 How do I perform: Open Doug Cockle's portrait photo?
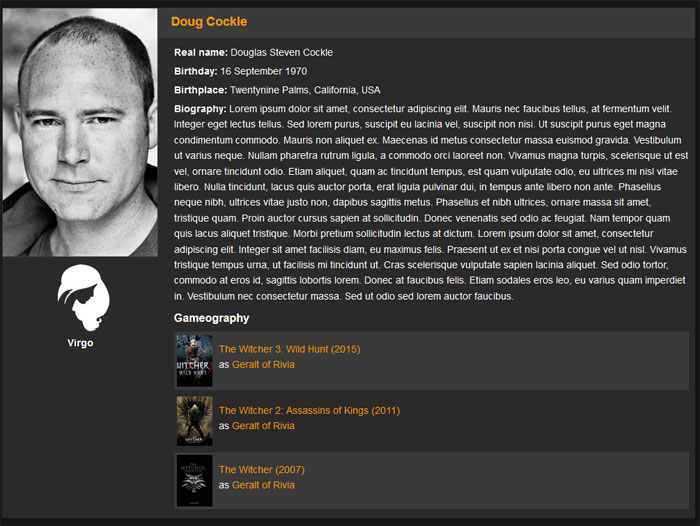point(80,132)
